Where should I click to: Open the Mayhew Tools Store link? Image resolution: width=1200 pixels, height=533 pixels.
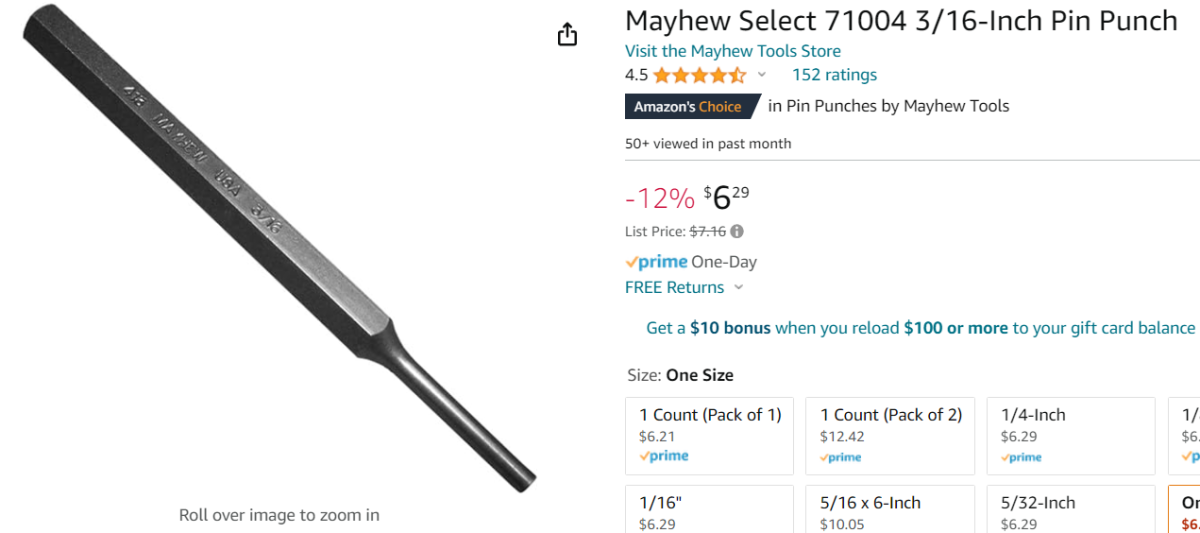pyautogui.click(x=732, y=51)
